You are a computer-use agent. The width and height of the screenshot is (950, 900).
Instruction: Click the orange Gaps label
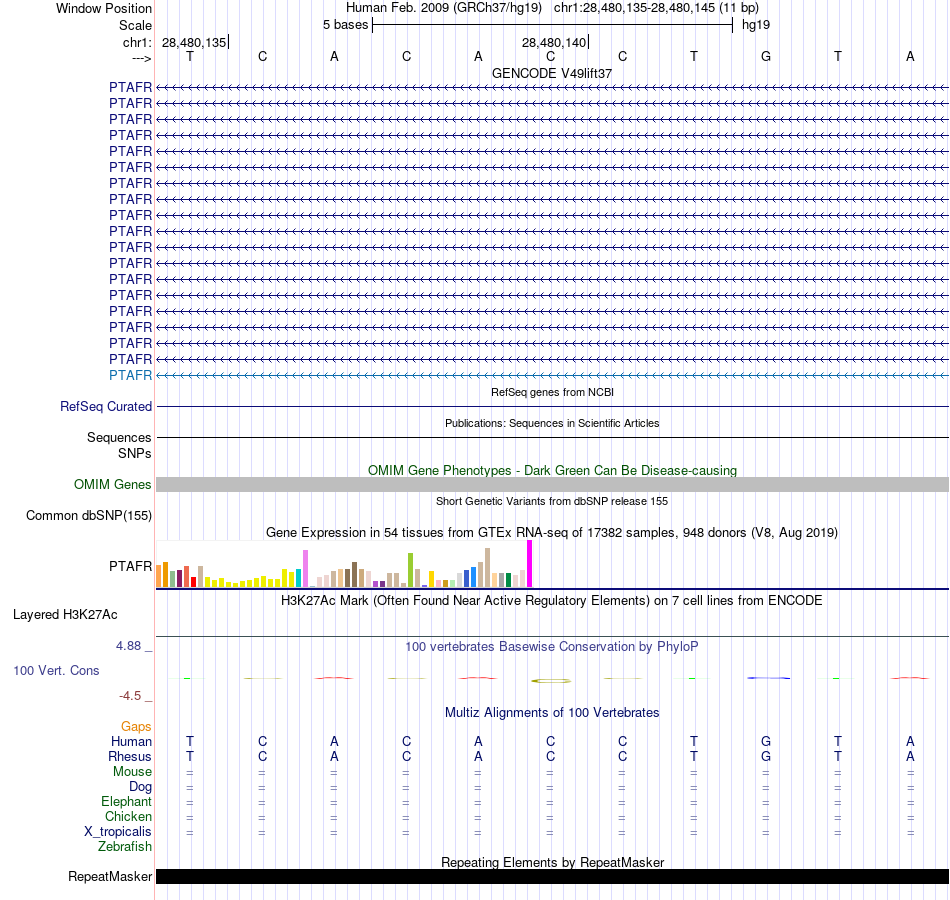point(136,726)
